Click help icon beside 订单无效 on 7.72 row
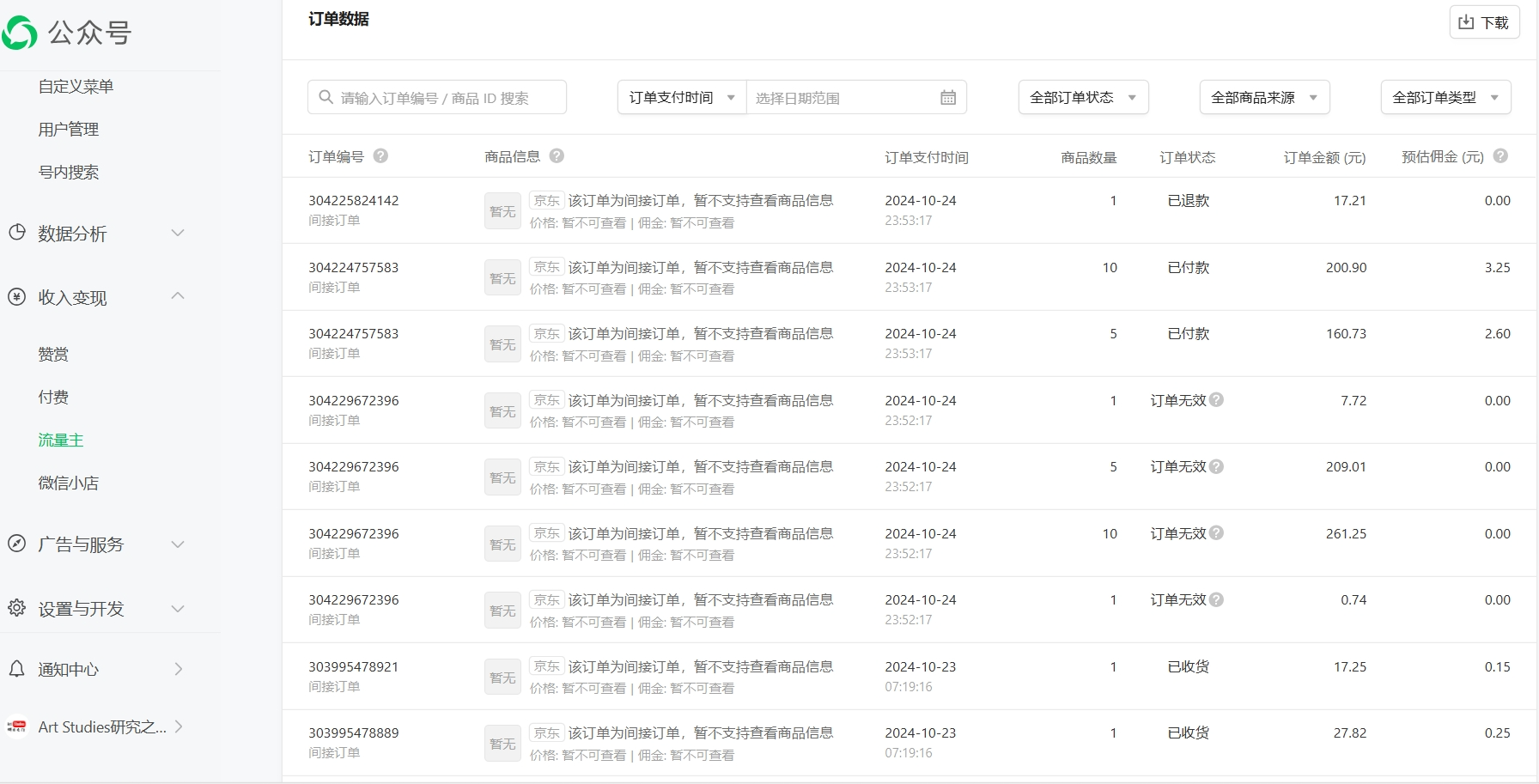The image size is (1539, 784). tap(1216, 400)
